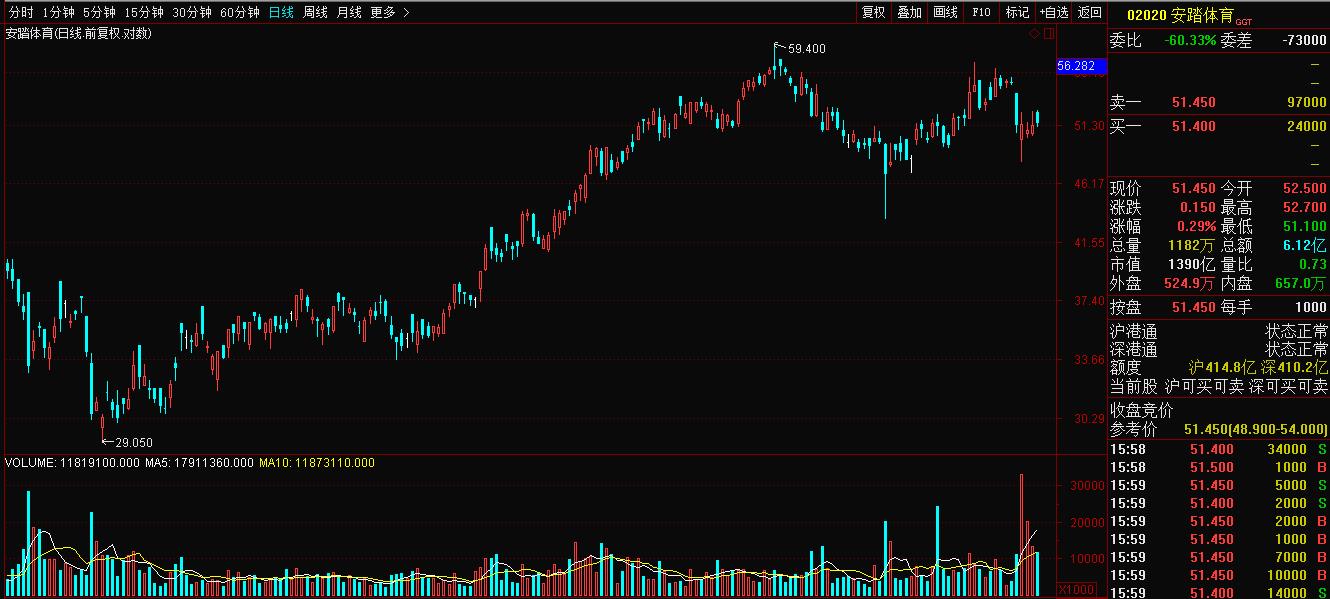Click the 56.282 blue price marker
The image size is (1330, 599).
(x=1081, y=66)
